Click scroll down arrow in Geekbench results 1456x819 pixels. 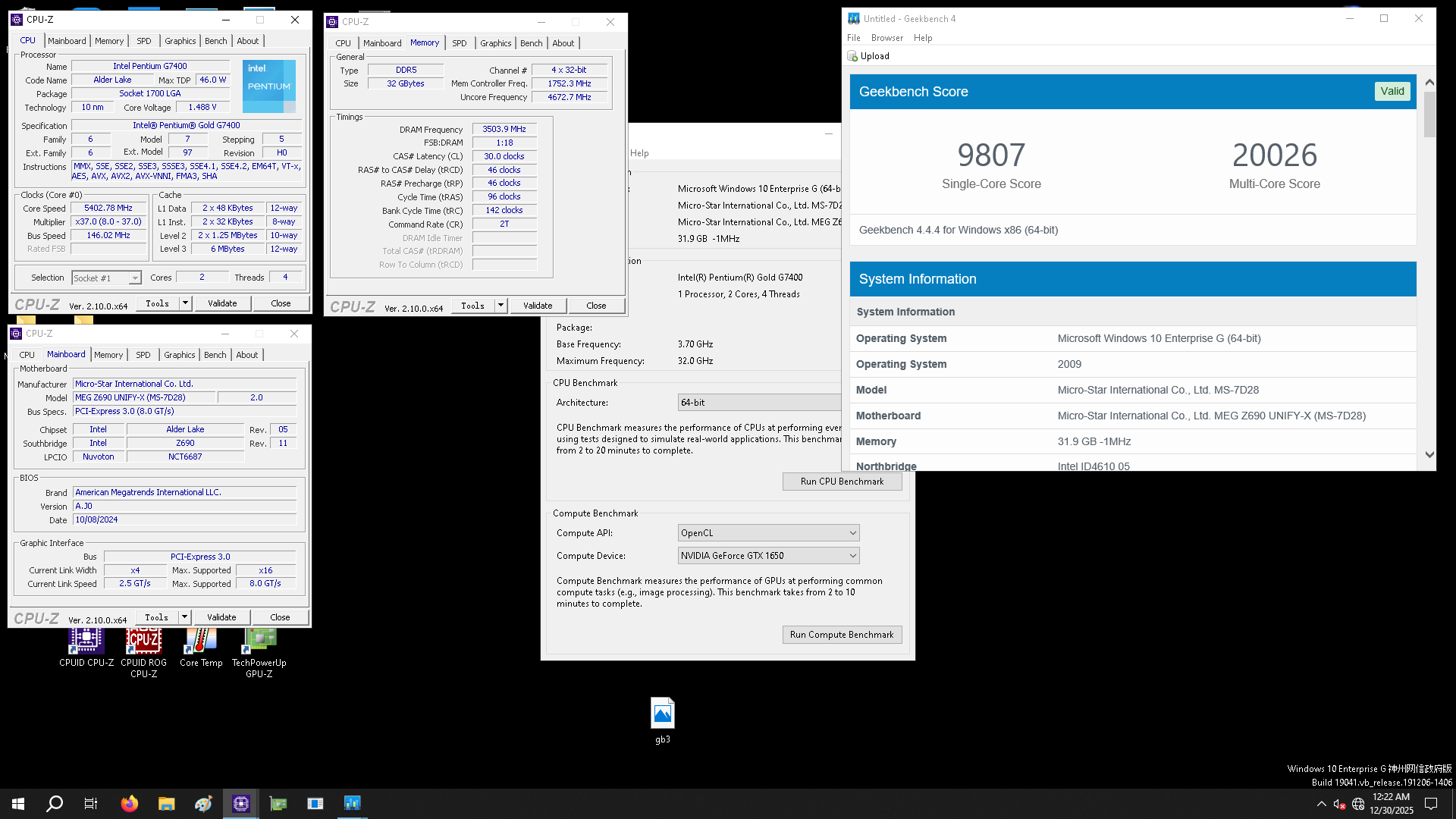point(1429,455)
